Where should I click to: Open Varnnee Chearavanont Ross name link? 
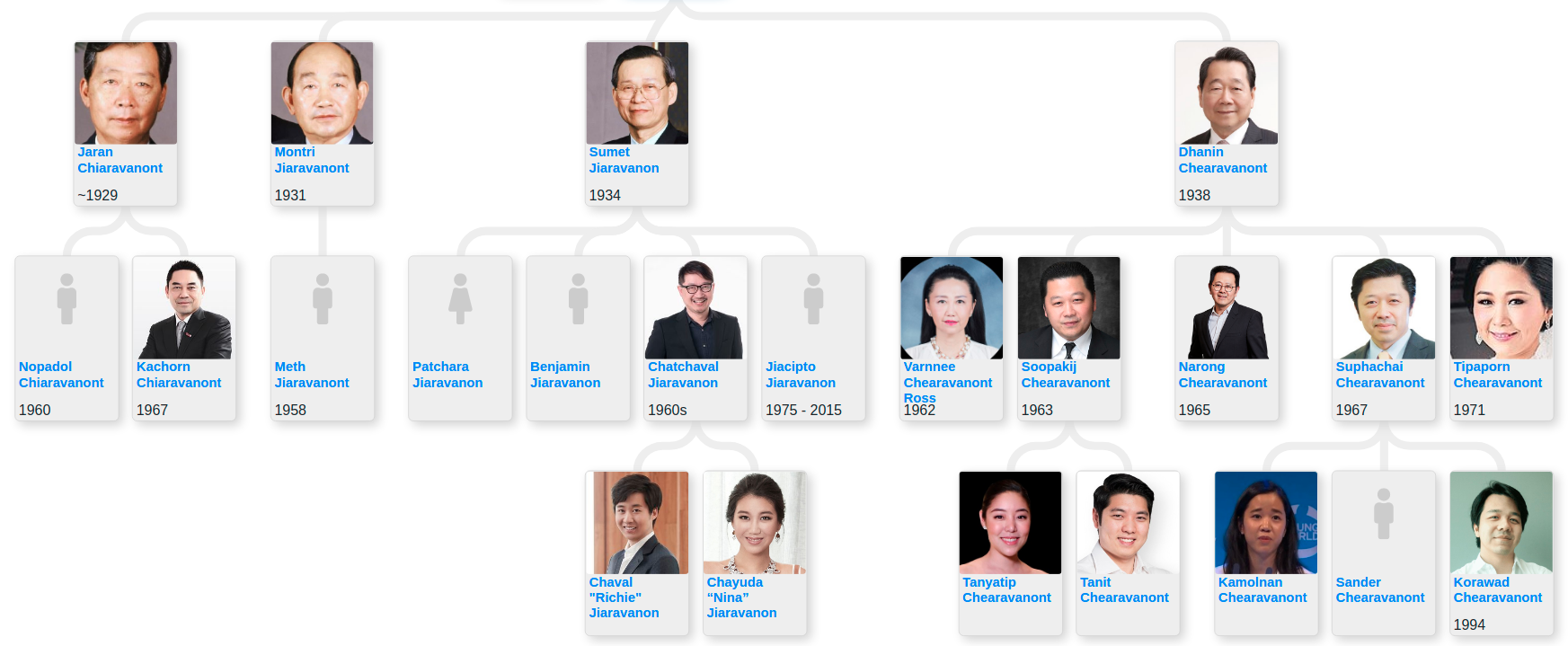948,383
